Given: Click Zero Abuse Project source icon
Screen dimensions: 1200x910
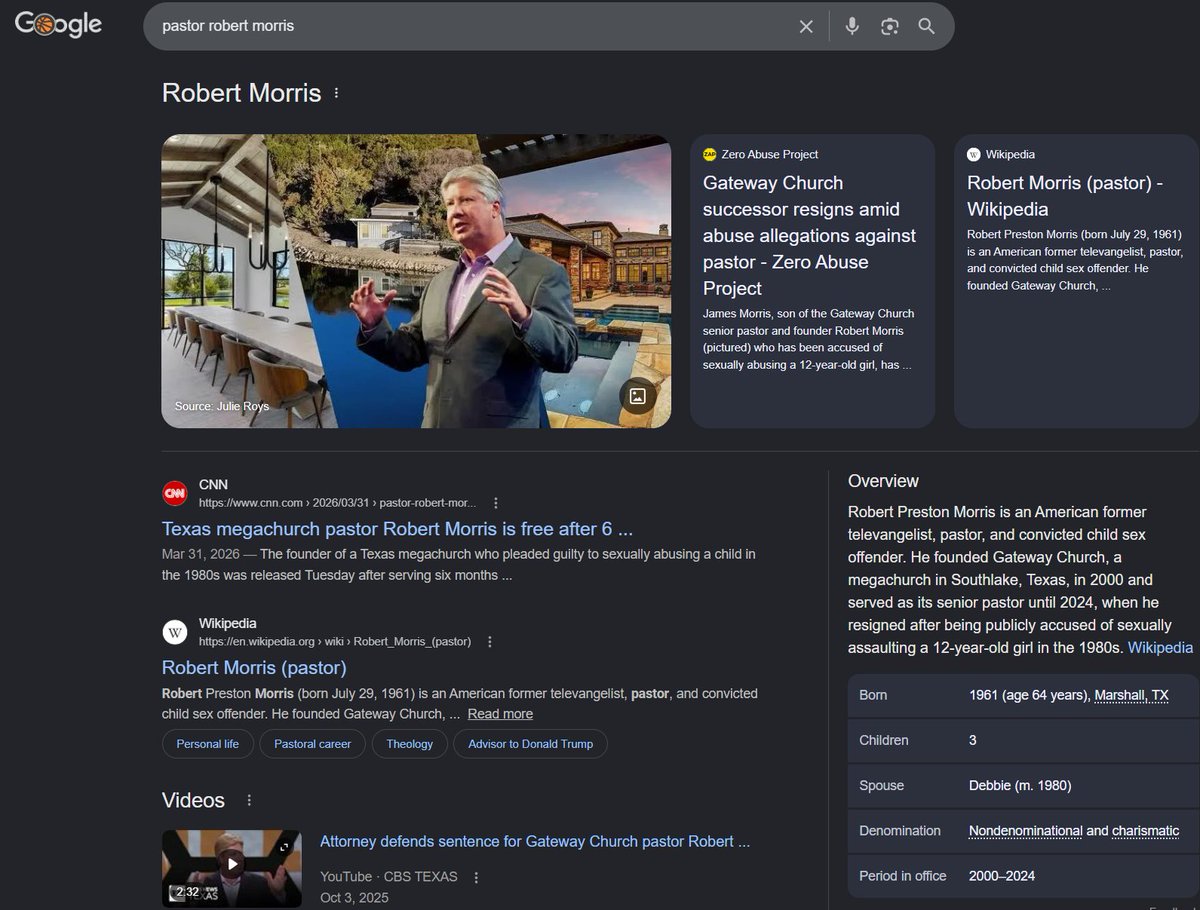Looking at the screenshot, I should pyautogui.click(x=710, y=154).
